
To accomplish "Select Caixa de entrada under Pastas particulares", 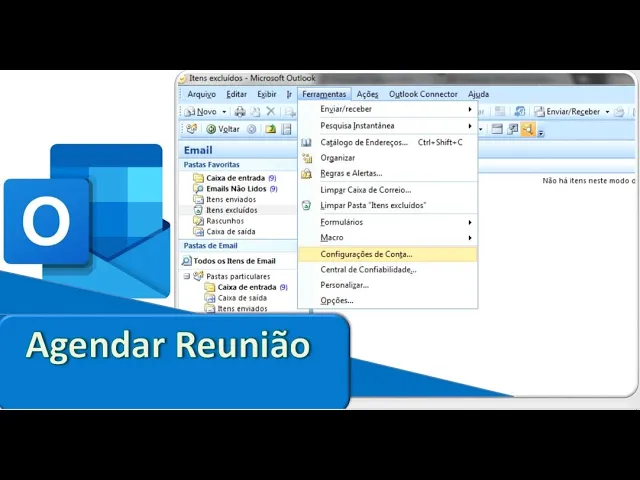I will 247,287.
